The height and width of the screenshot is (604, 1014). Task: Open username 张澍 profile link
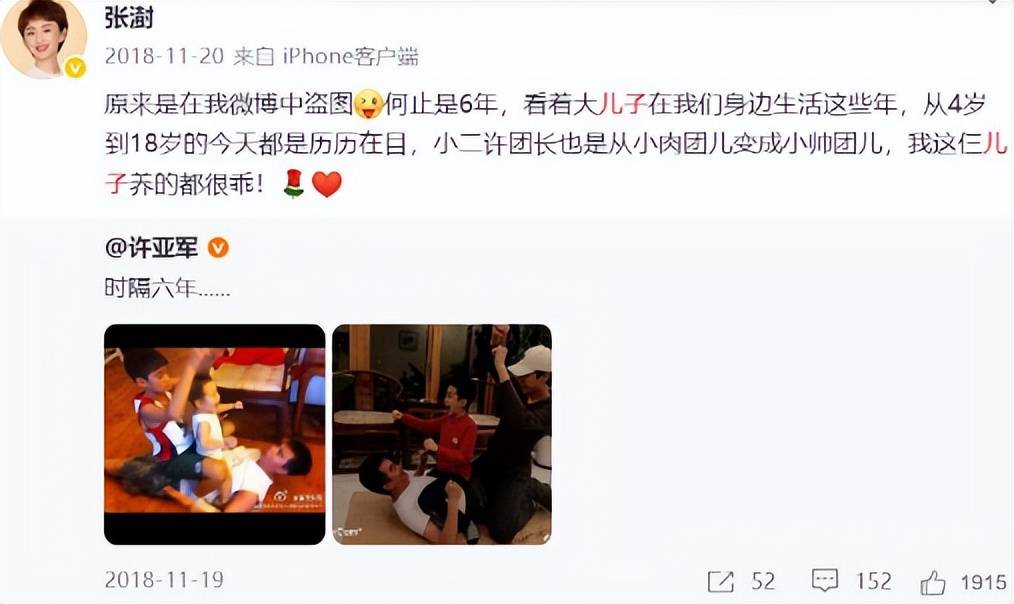(129, 19)
